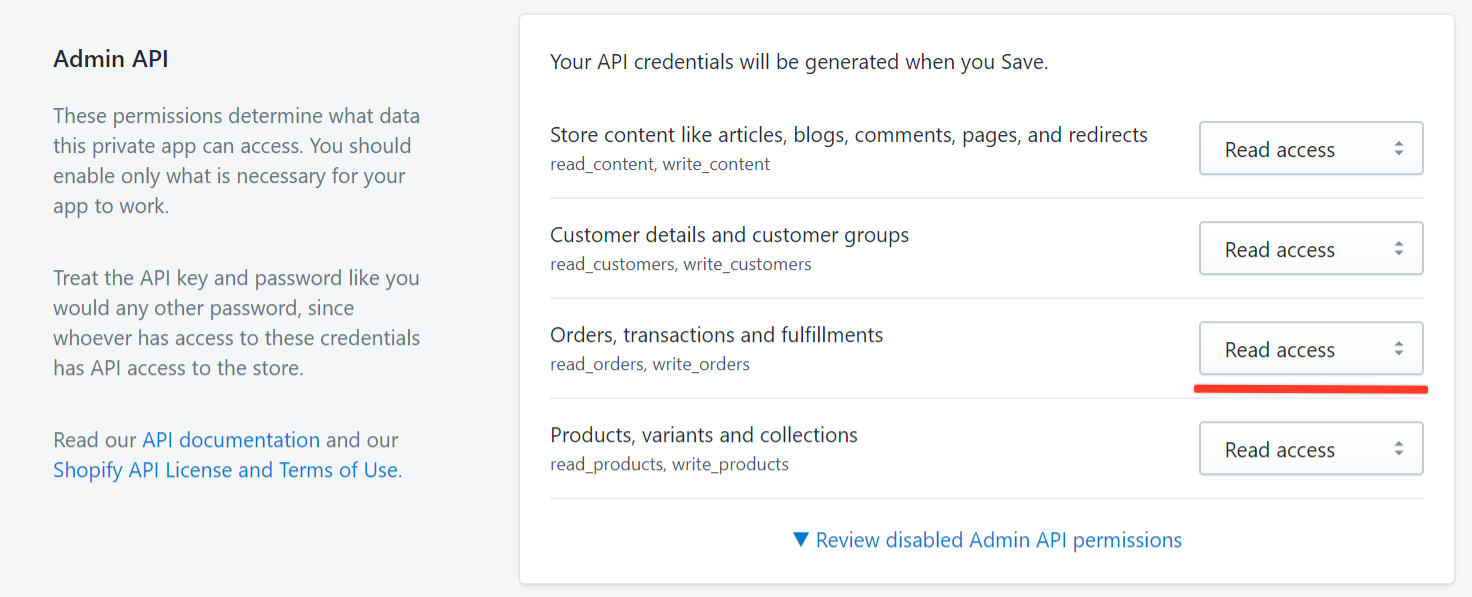1472x597 pixels.
Task: Click the arrows icon on Store content dropdown
Action: [1398, 149]
